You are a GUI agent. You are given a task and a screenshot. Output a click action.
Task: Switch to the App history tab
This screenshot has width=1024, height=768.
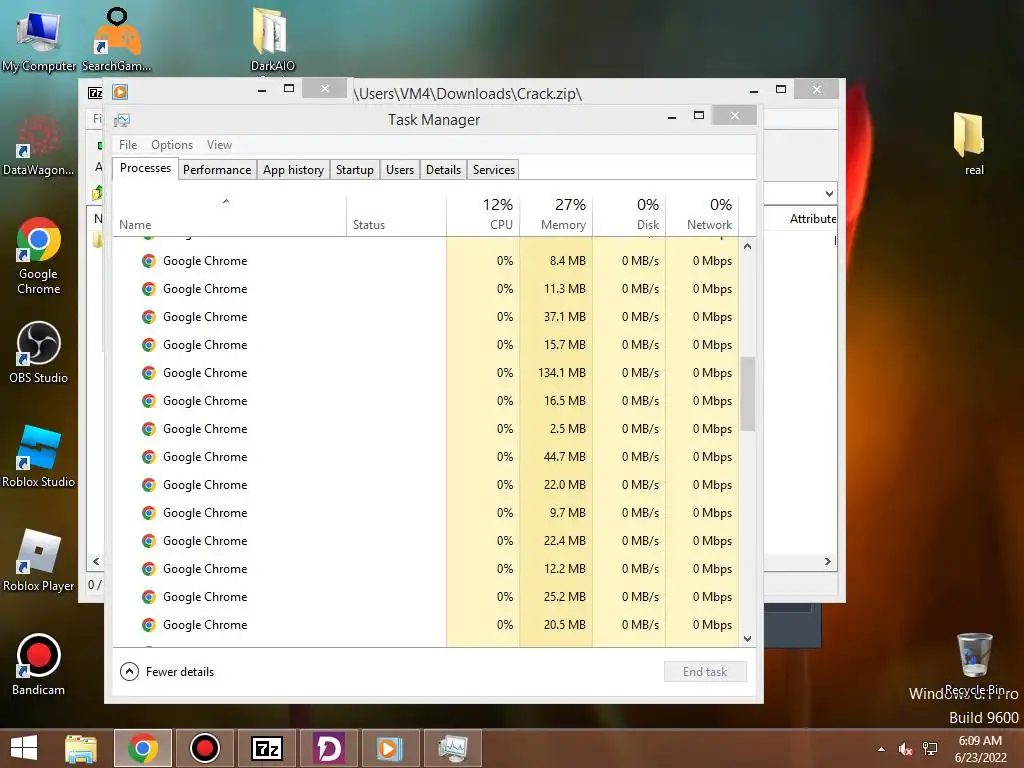(293, 170)
